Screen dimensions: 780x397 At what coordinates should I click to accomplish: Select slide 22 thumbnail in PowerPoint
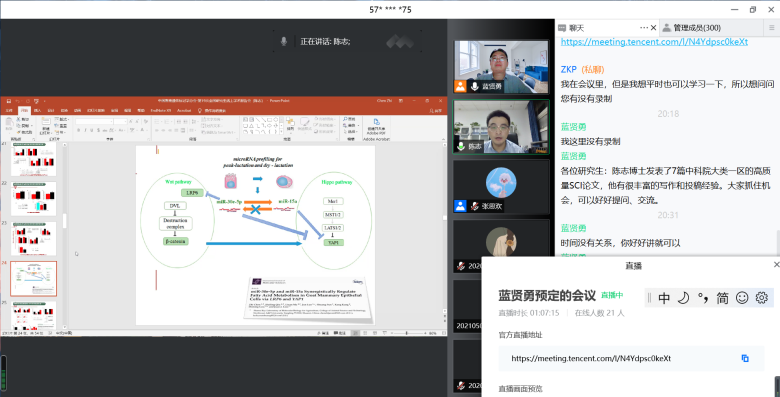pos(33,198)
